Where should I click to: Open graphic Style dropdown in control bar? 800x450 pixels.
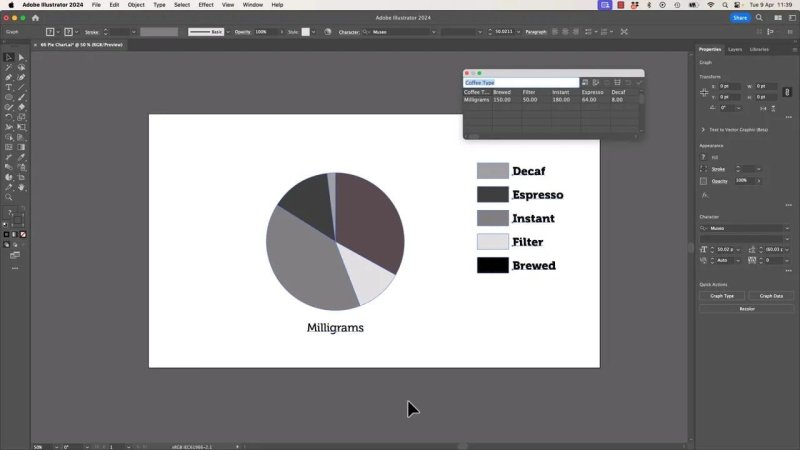(x=313, y=32)
